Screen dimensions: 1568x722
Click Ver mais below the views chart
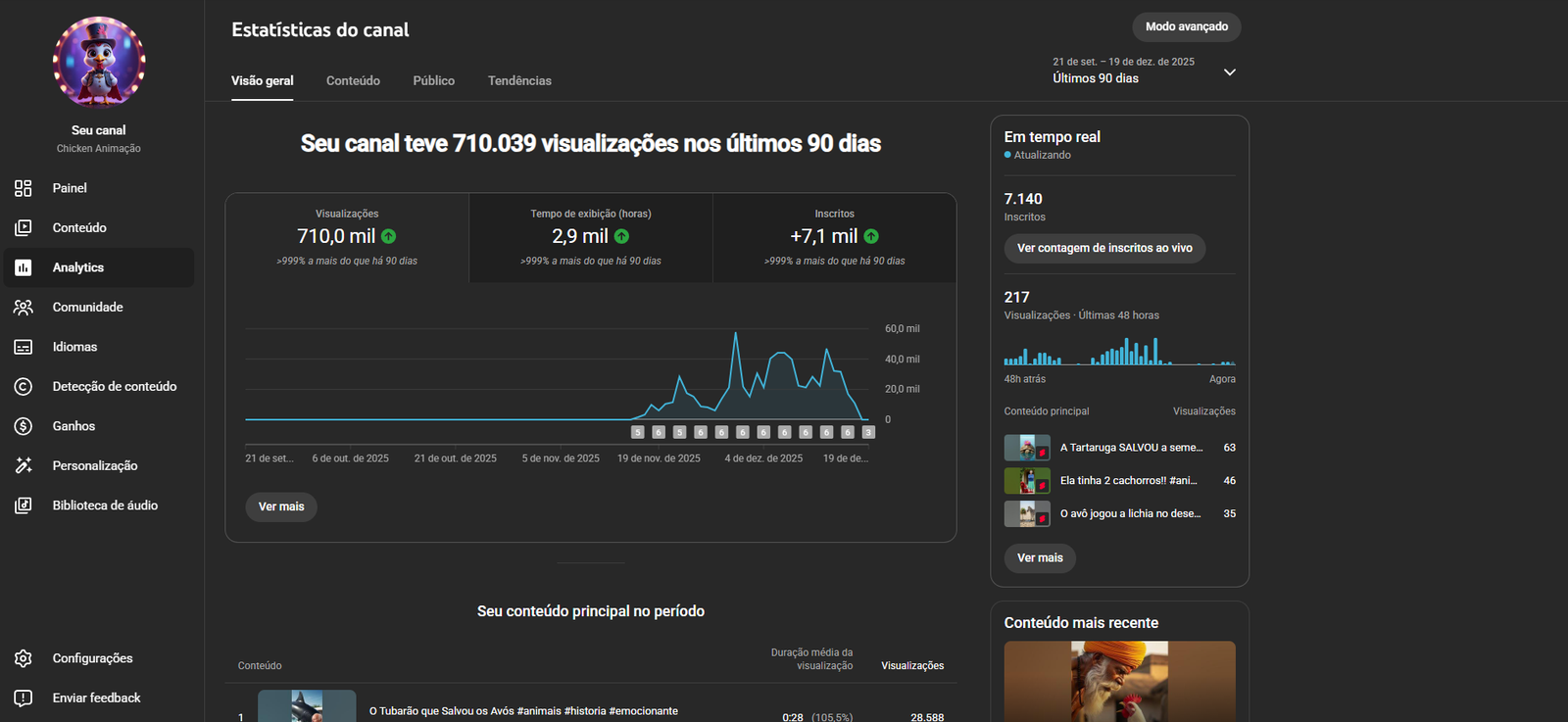(x=281, y=506)
